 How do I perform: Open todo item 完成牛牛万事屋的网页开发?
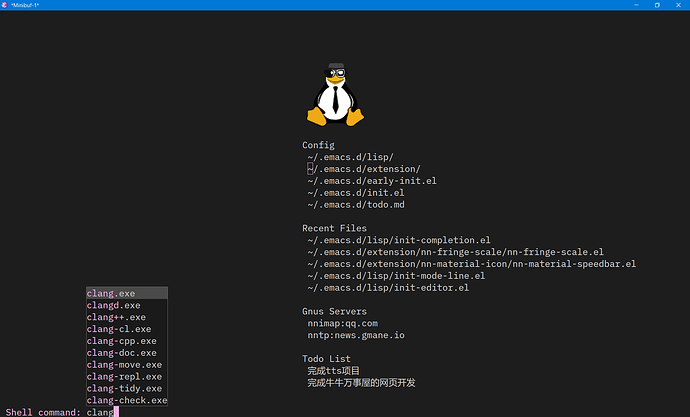[x=361, y=383]
